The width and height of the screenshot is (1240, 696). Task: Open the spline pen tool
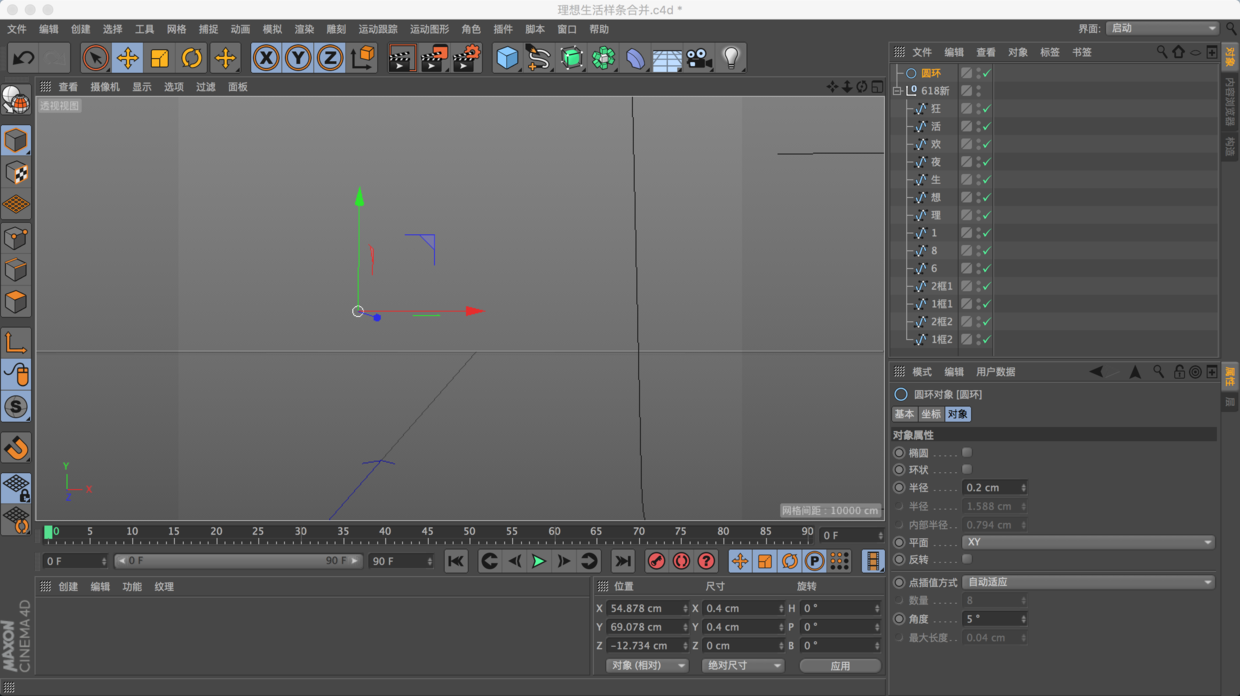539,58
